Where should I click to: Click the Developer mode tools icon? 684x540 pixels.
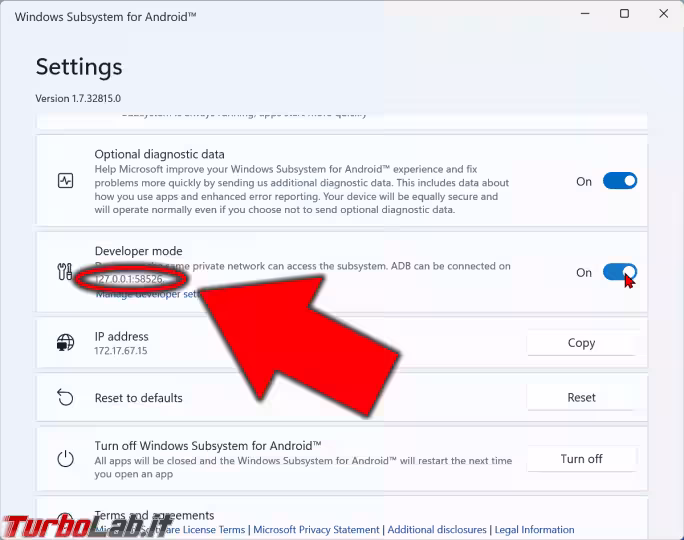65,271
